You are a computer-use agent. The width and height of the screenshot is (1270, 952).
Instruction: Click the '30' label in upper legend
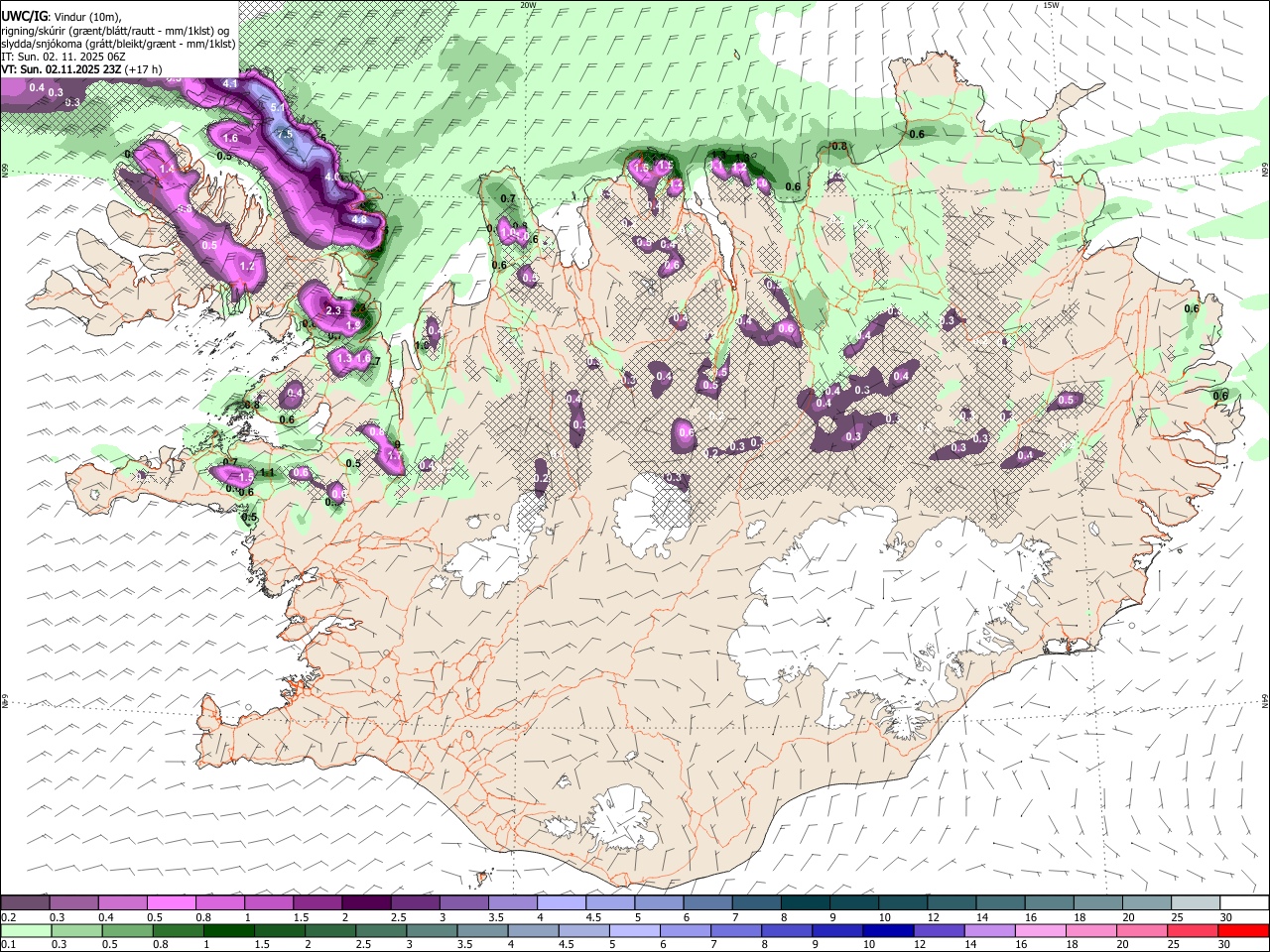tap(1226, 916)
